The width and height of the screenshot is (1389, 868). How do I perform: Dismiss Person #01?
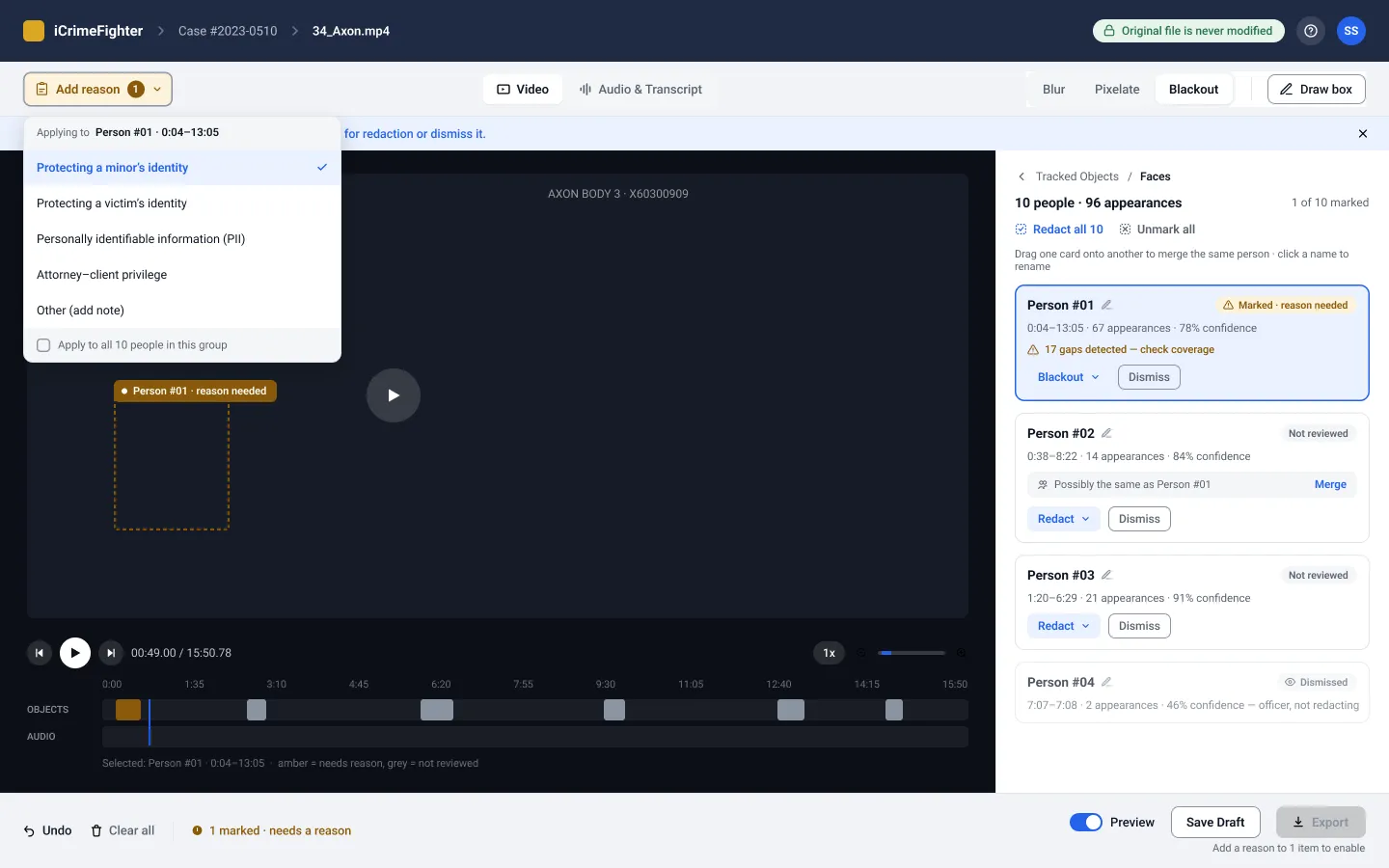1149,377
